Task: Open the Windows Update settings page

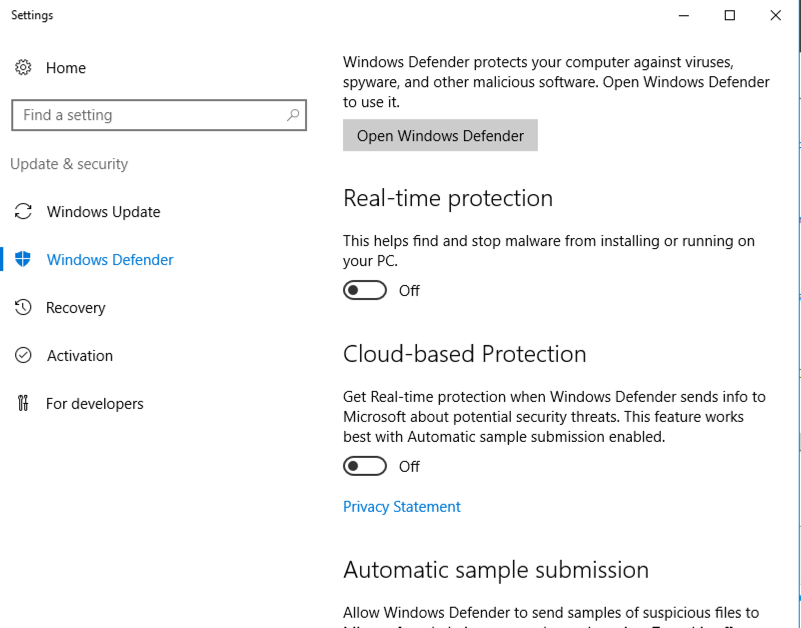Action: pos(103,212)
